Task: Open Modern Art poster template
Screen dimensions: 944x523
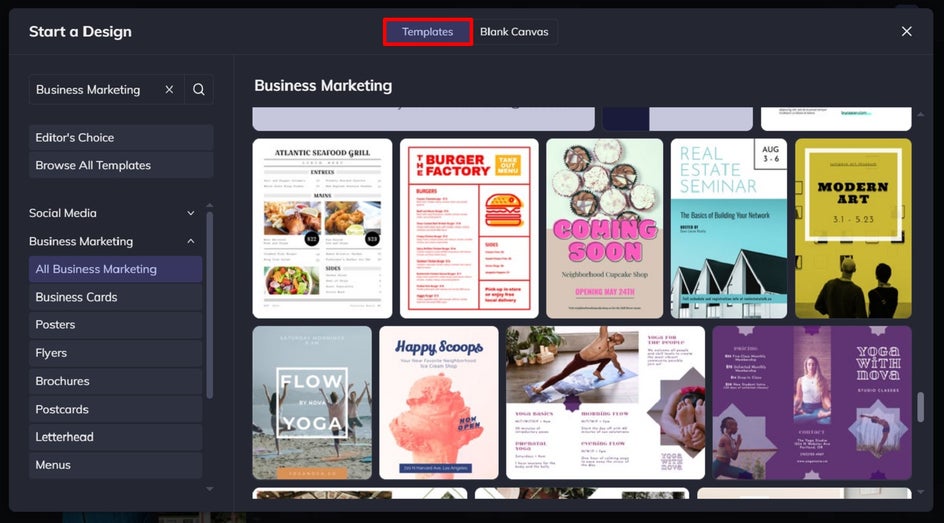Action: tap(853, 228)
